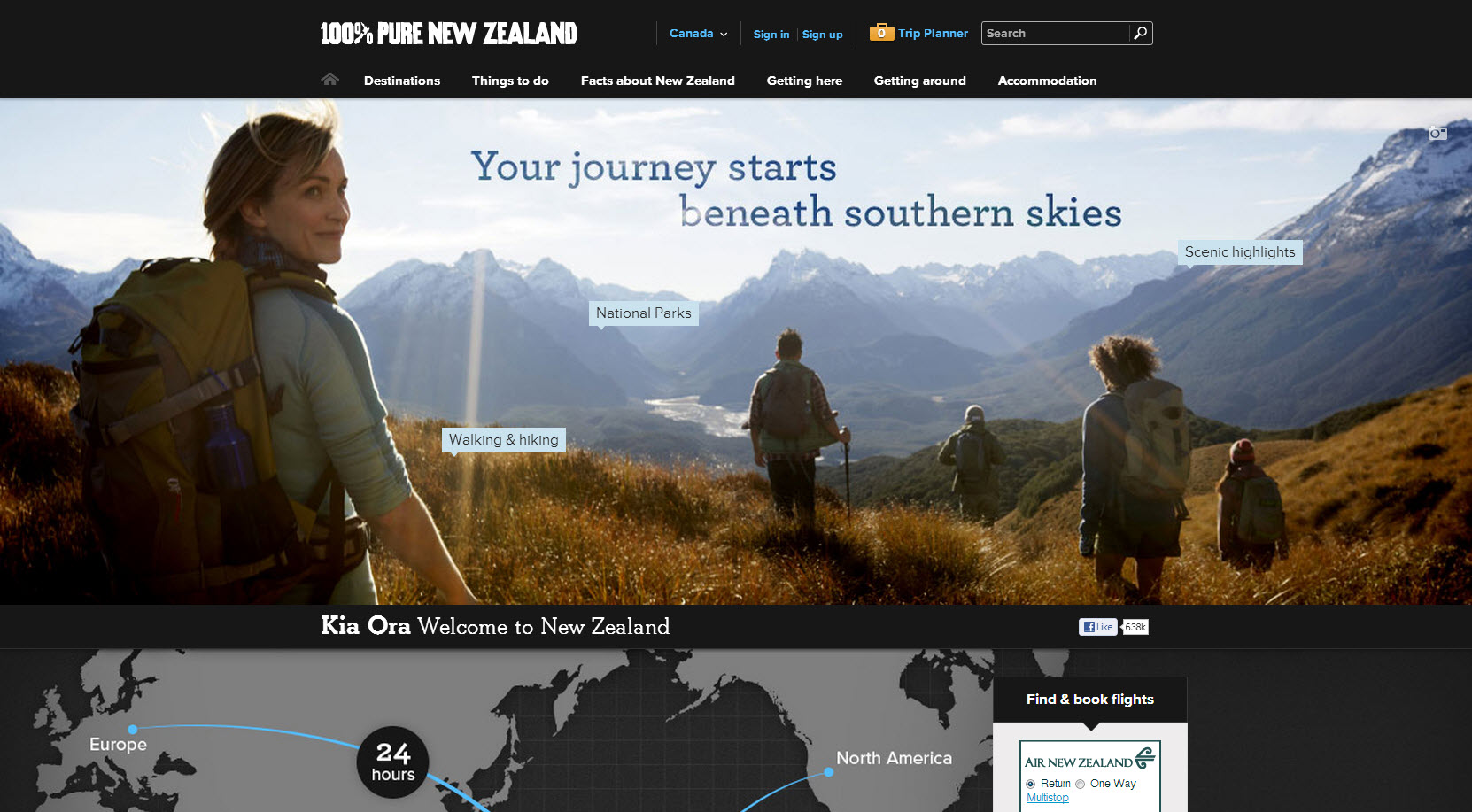Open the Destinations menu
This screenshot has width=1472, height=812.
tap(402, 81)
